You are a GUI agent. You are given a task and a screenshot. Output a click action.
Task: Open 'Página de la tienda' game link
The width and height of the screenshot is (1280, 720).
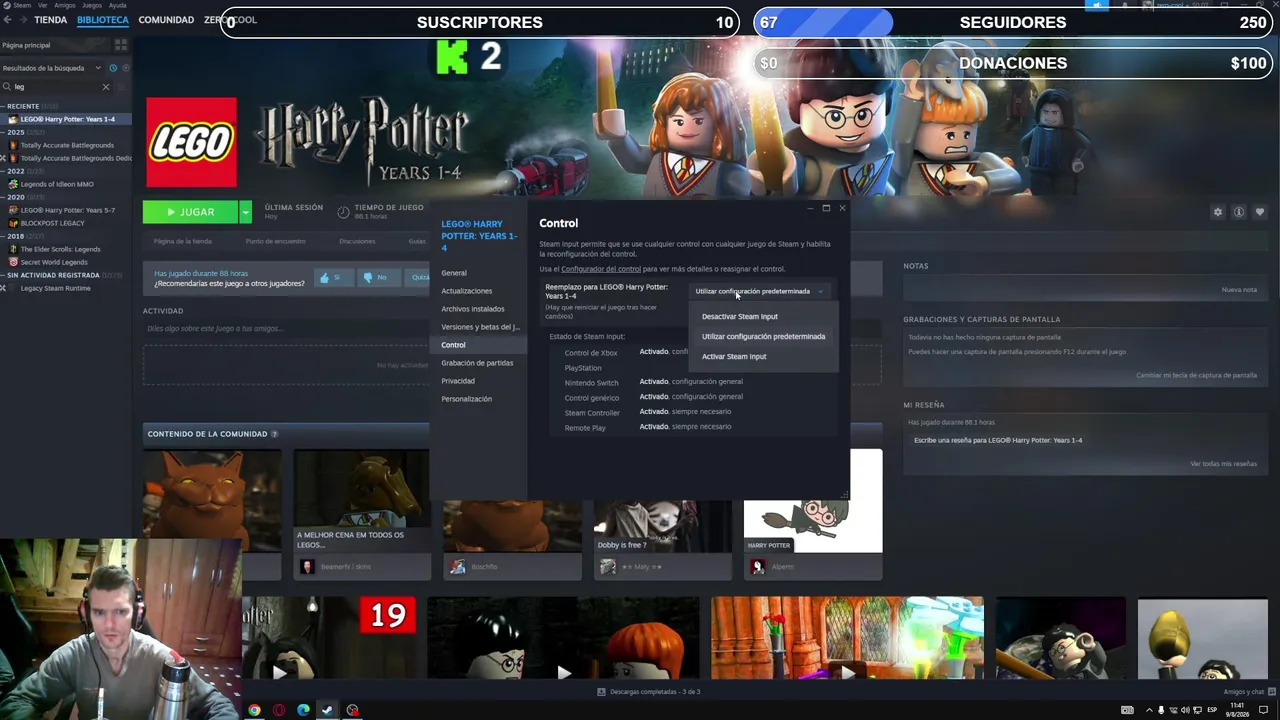pos(183,241)
